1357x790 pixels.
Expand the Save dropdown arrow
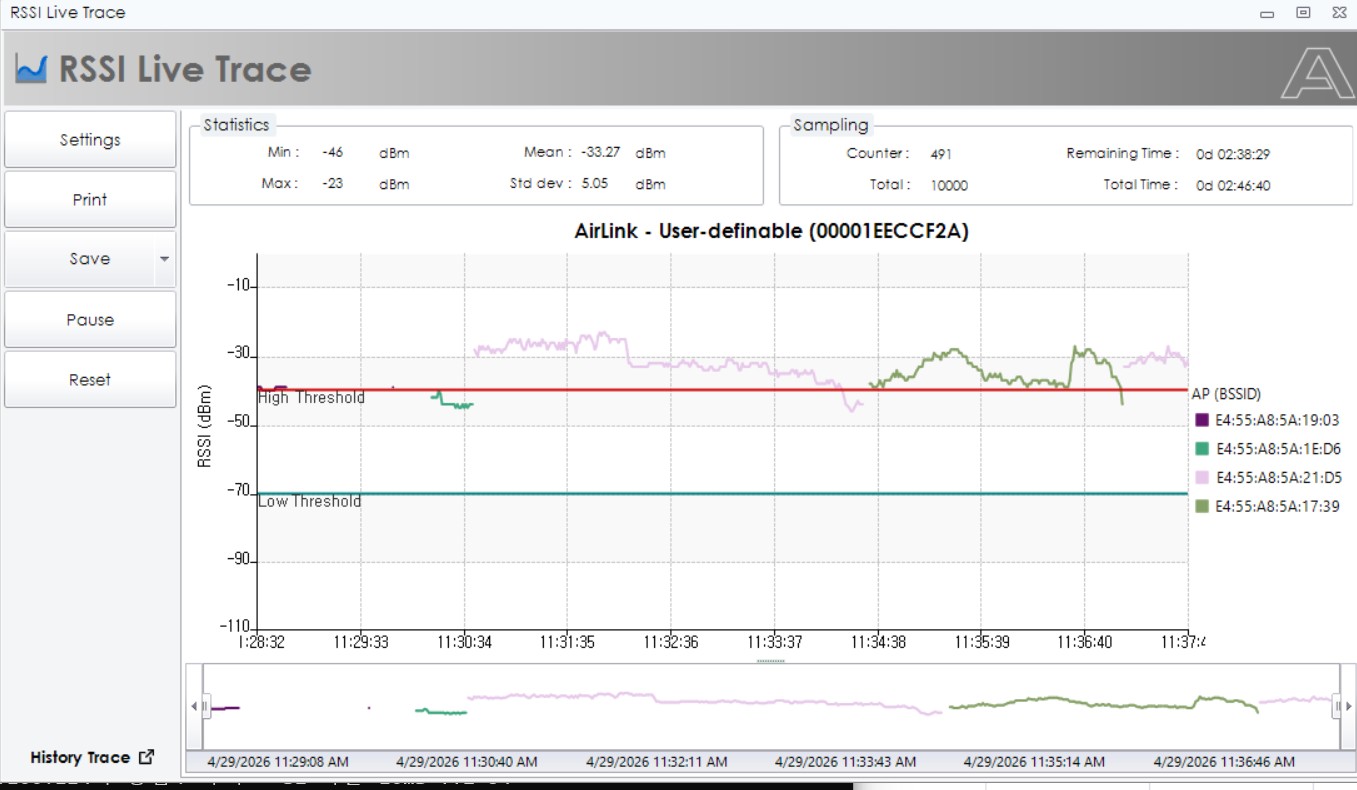click(x=165, y=259)
